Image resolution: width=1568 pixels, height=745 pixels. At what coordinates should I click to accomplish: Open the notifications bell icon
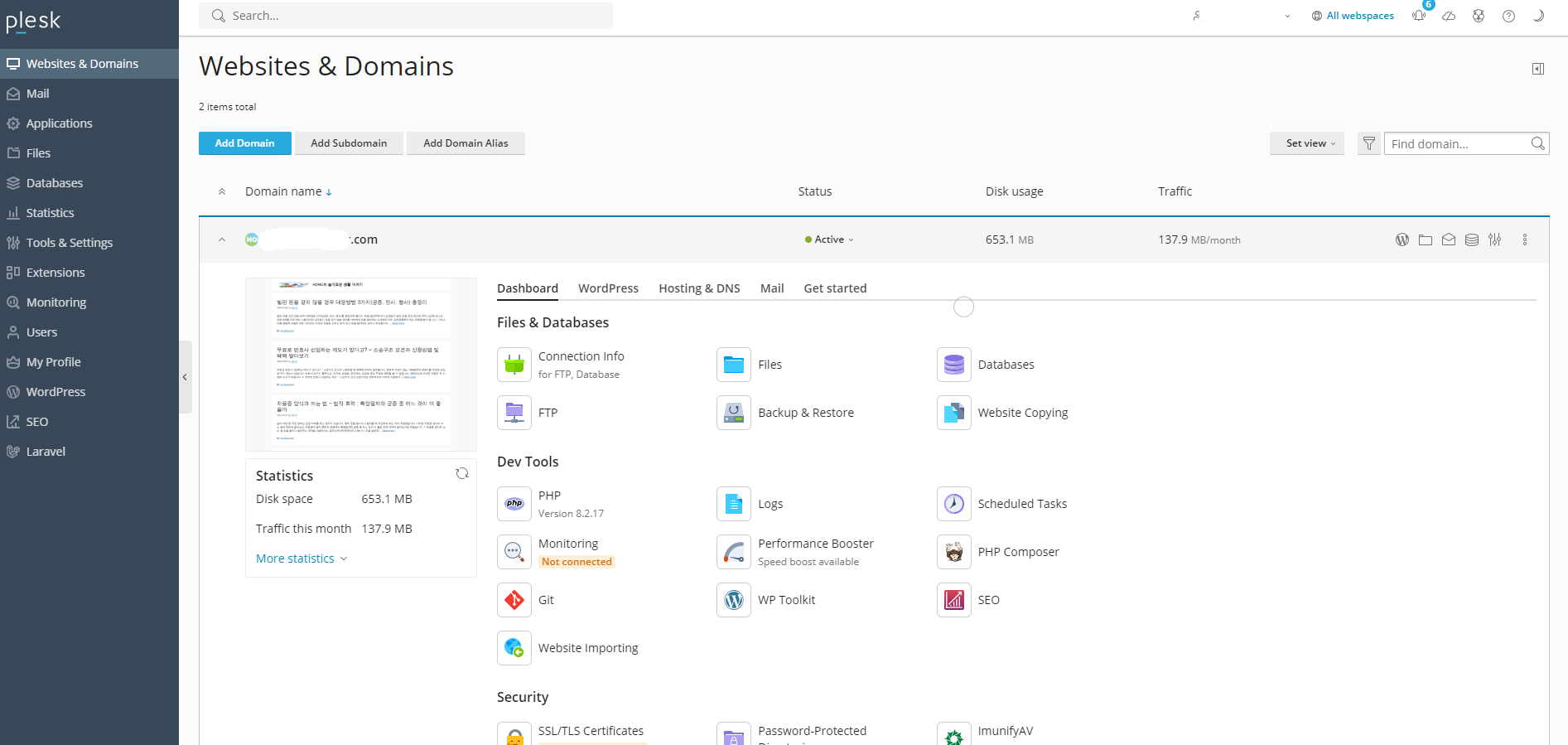pos(1419,16)
